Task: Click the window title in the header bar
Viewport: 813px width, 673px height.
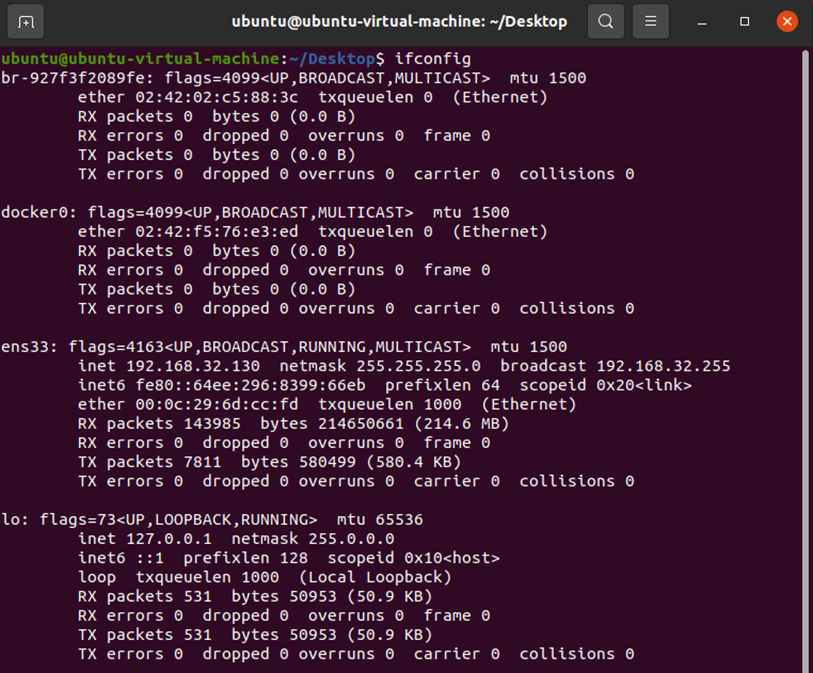Action: [399, 21]
